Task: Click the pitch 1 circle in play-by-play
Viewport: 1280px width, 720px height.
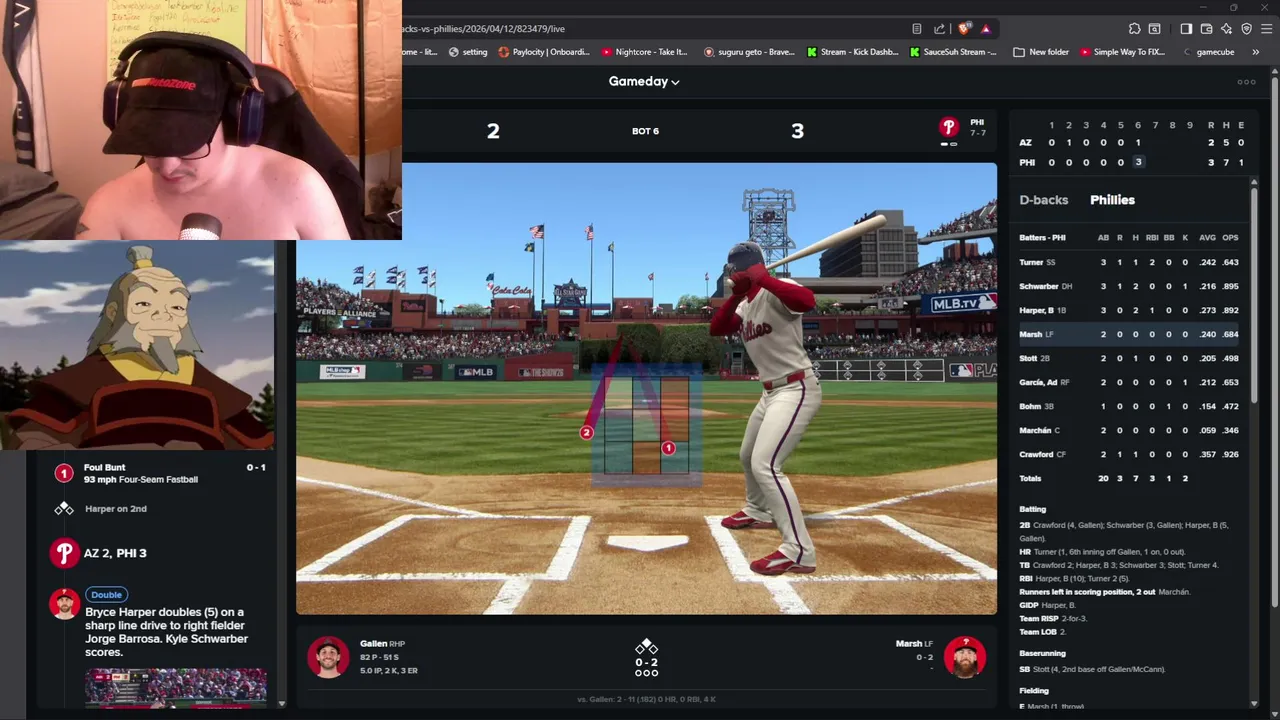Action: tap(64, 473)
